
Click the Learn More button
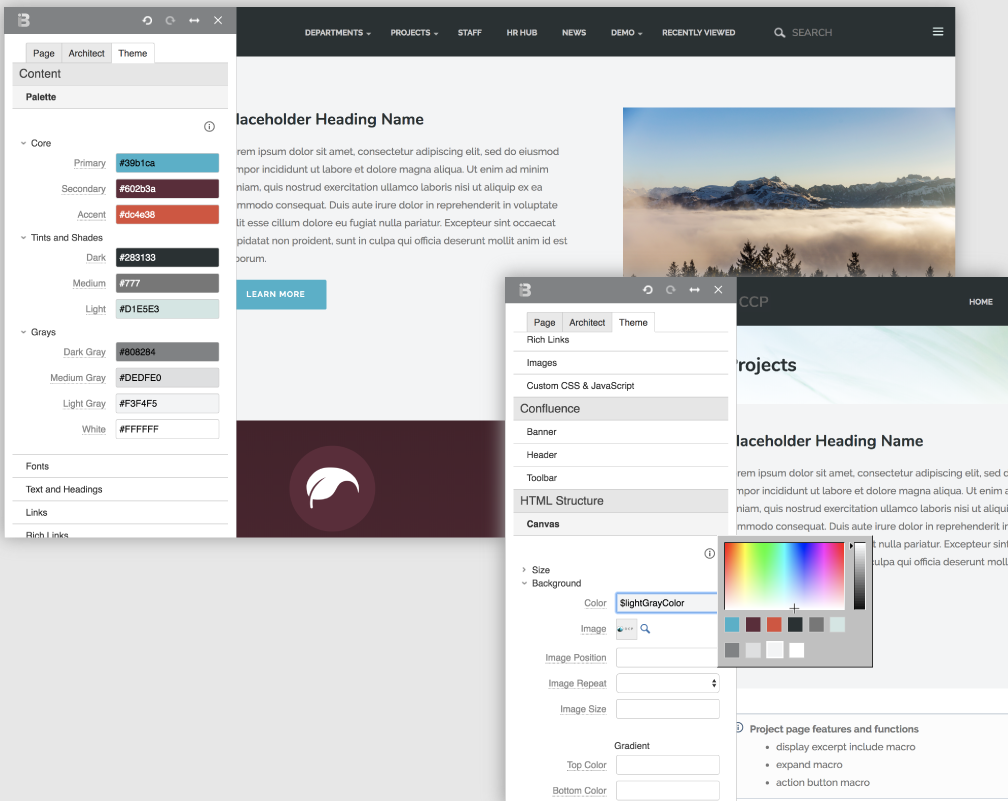[x=281, y=294]
